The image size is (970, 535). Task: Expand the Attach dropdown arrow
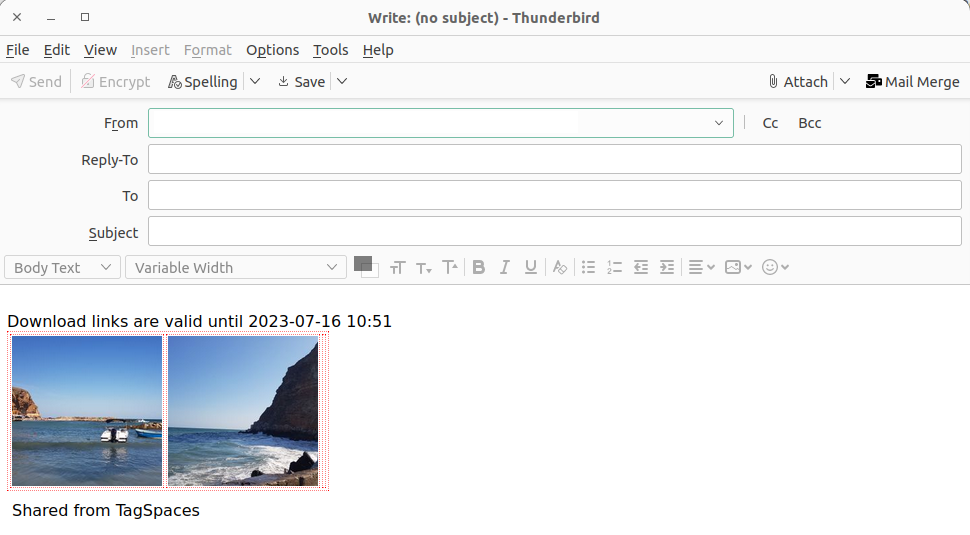point(845,82)
